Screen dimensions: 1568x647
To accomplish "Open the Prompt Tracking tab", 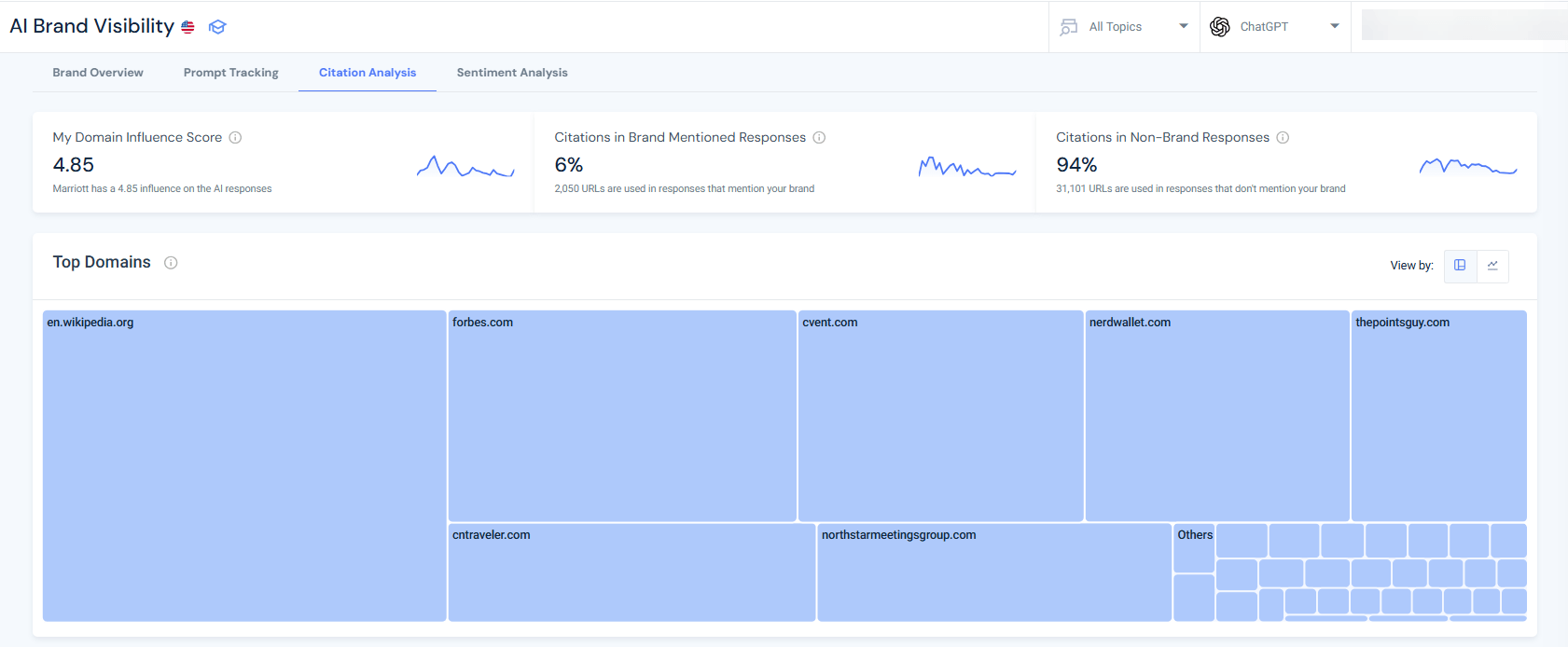I will [x=231, y=73].
